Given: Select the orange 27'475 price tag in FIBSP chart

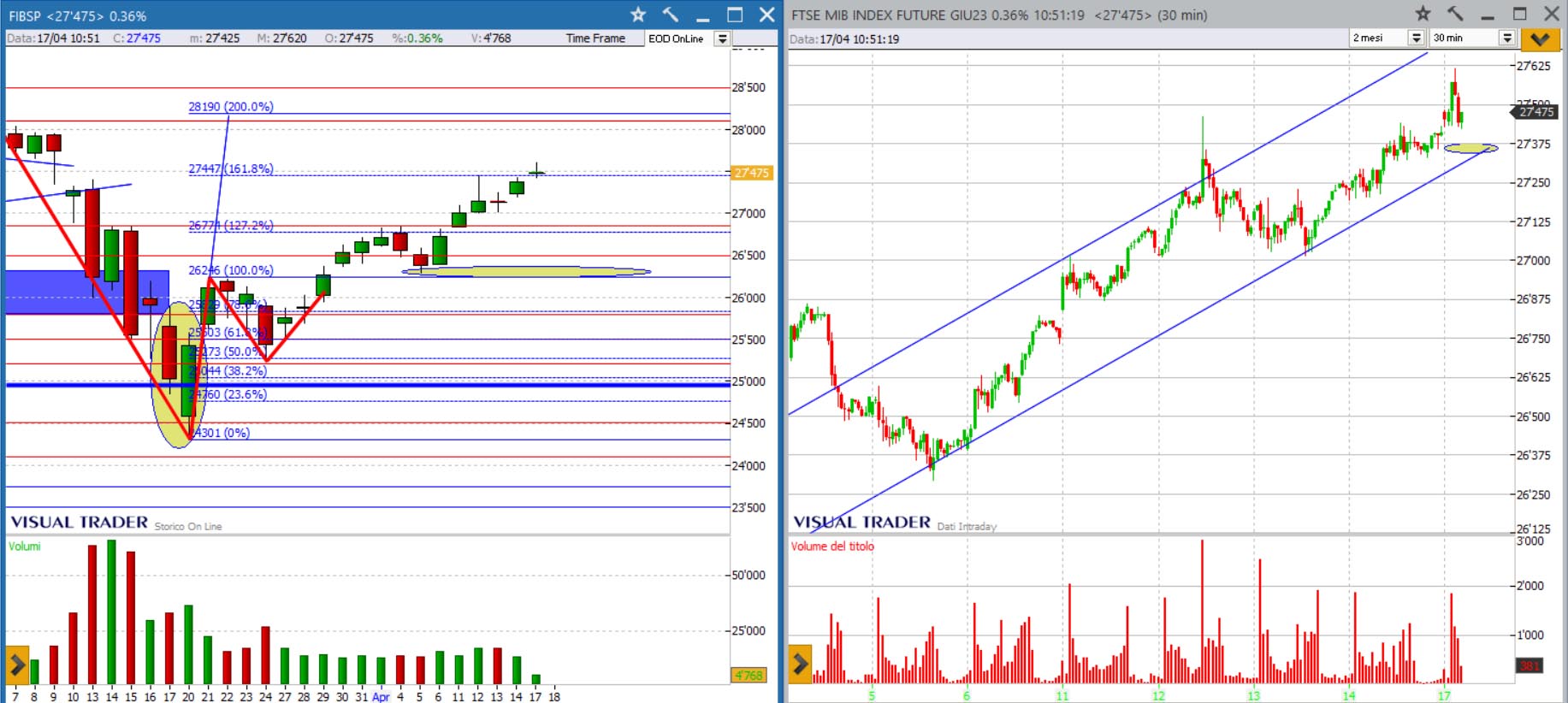Looking at the screenshot, I should (752, 173).
